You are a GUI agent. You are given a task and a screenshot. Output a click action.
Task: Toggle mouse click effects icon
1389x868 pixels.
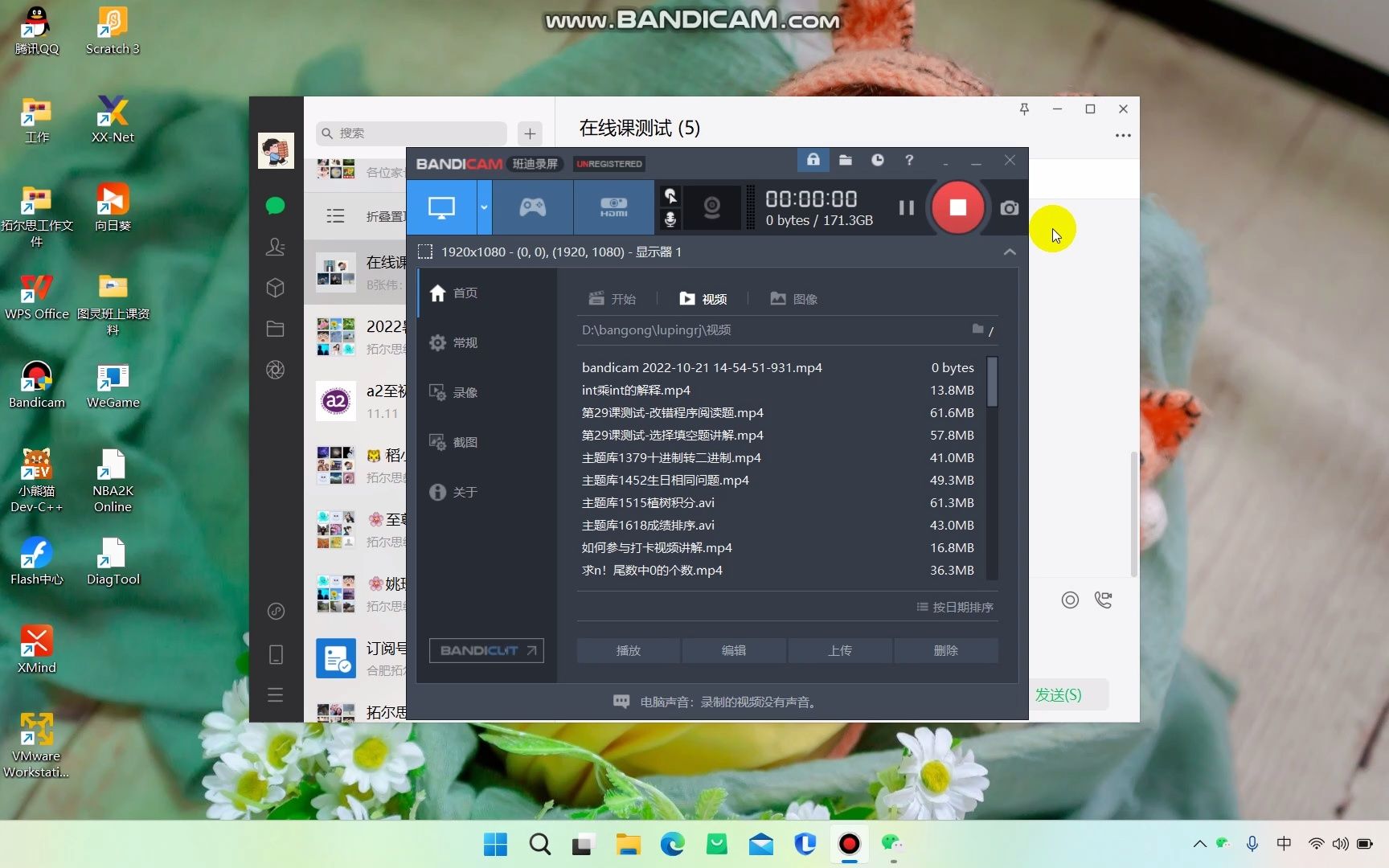point(670,195)
